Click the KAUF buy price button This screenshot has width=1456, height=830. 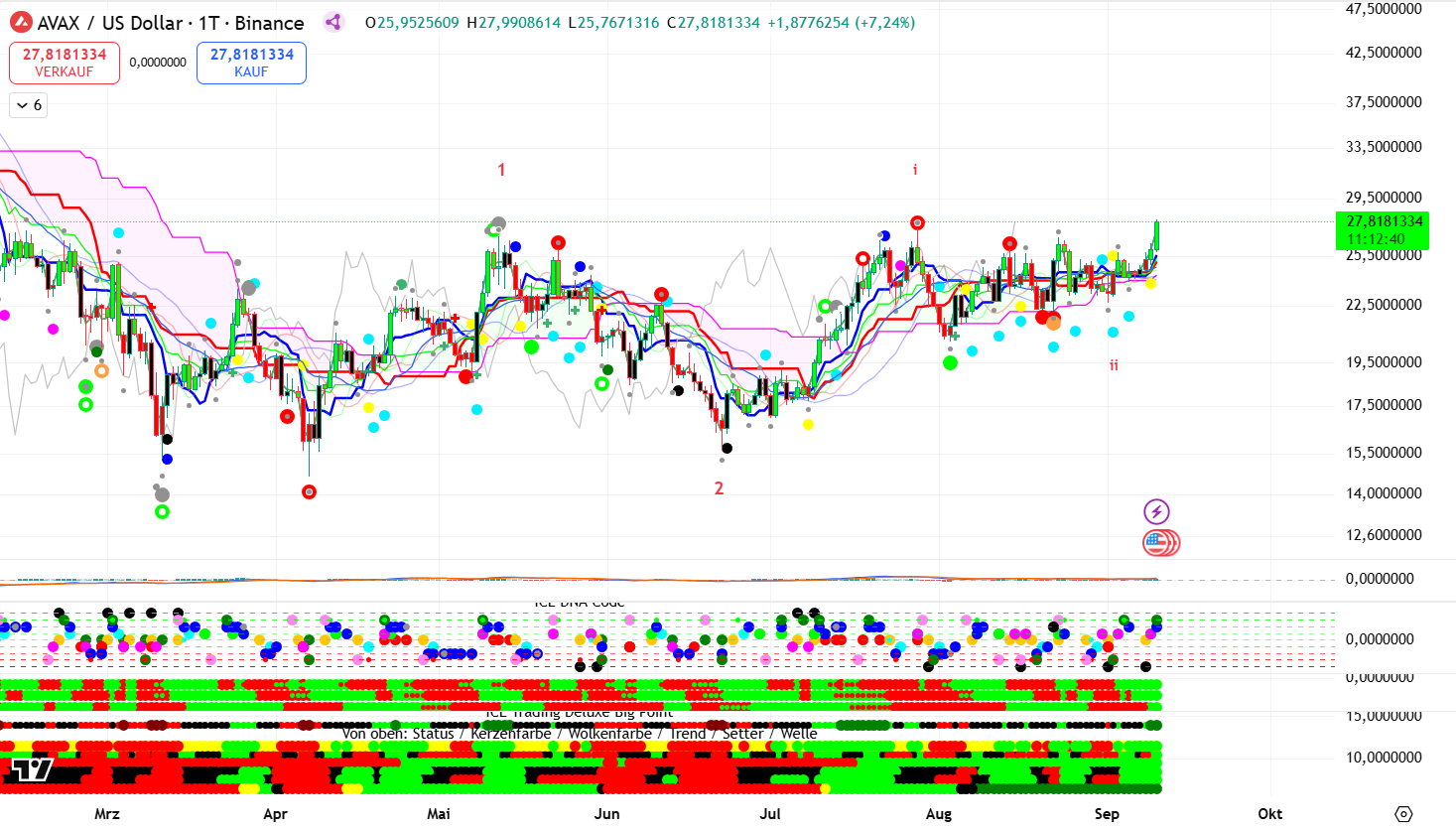(251, 63)
